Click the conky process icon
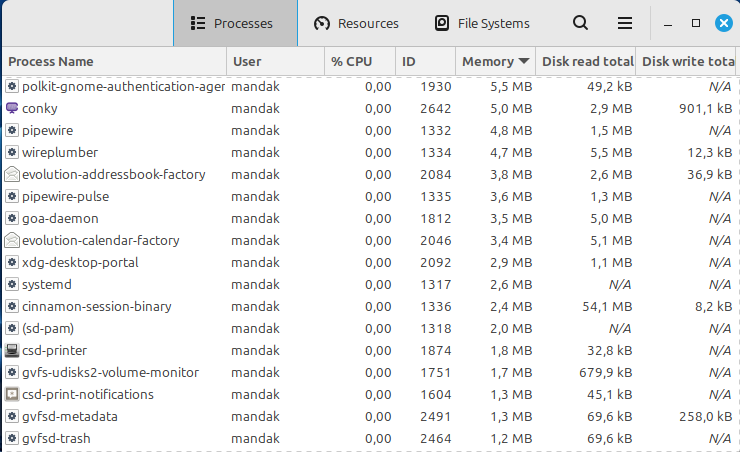 point(12,108)
